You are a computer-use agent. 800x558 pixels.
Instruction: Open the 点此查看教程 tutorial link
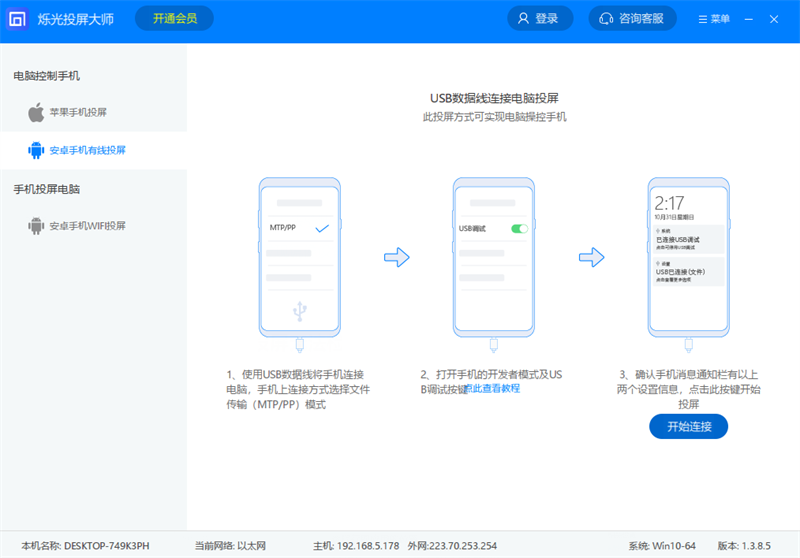pyautogui.click(x=493, y=389)
